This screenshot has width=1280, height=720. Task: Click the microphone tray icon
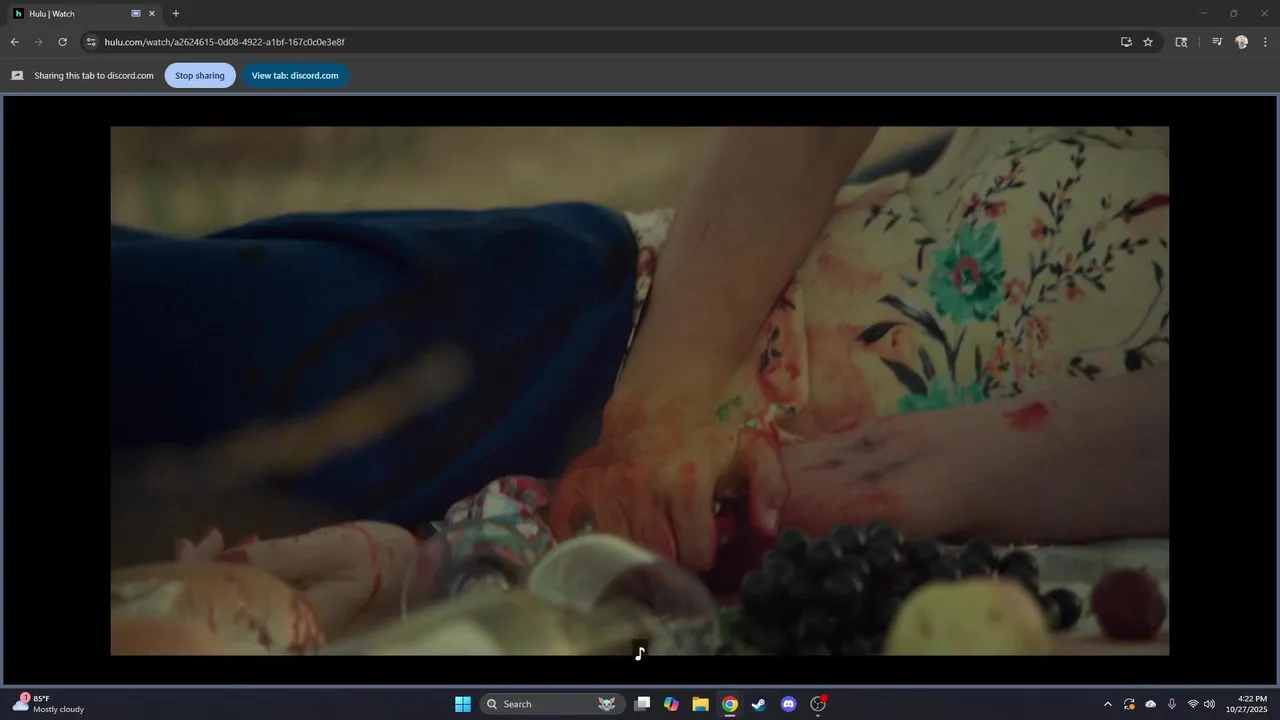click(x=1172, y=704)
